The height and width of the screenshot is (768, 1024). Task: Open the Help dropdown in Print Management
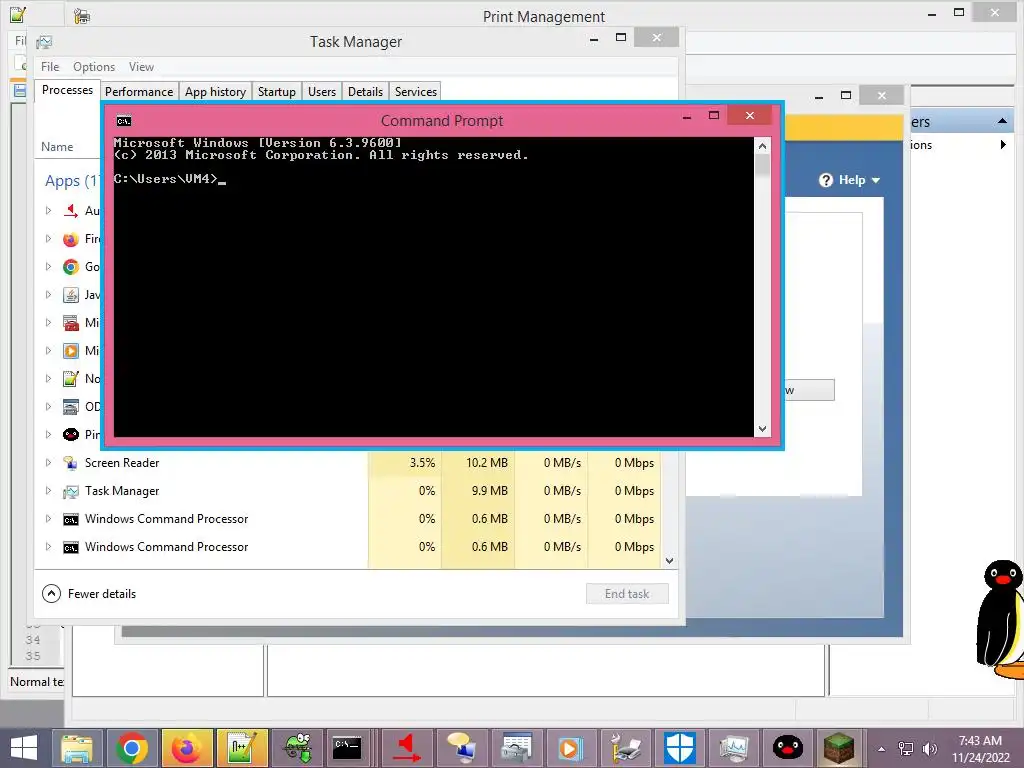[x=850, y=180]
